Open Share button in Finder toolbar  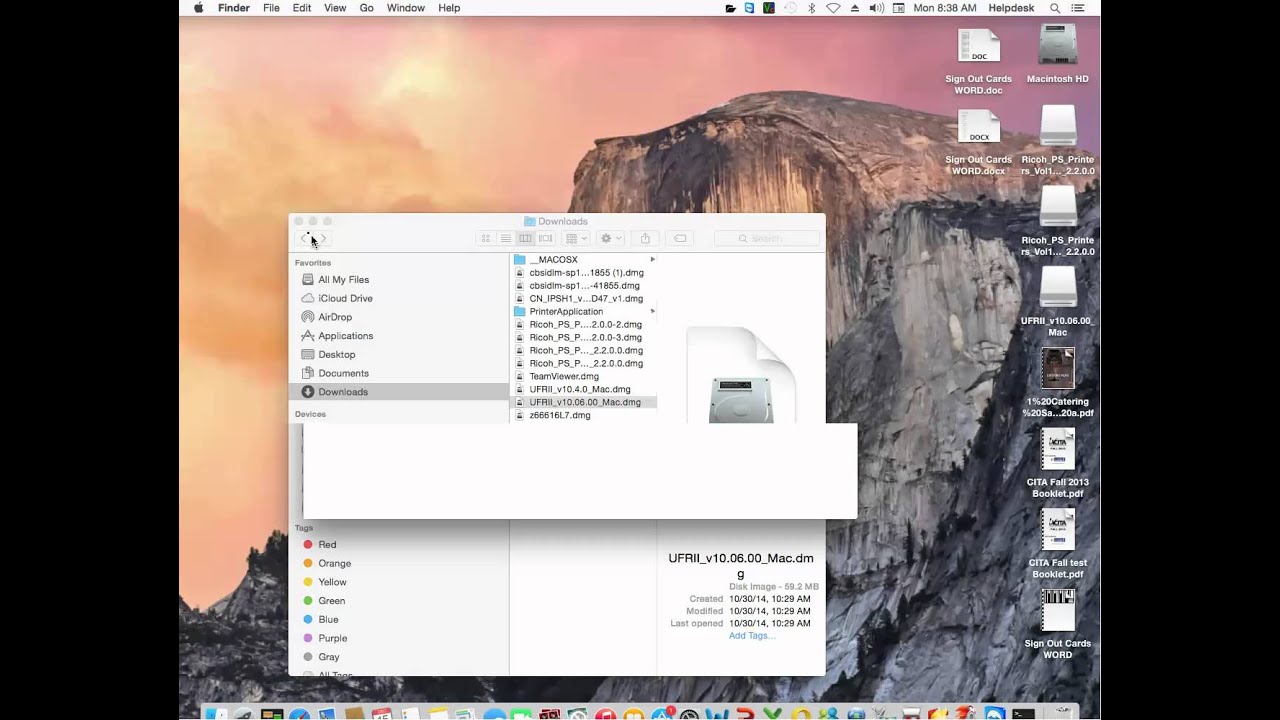point(645,238)
